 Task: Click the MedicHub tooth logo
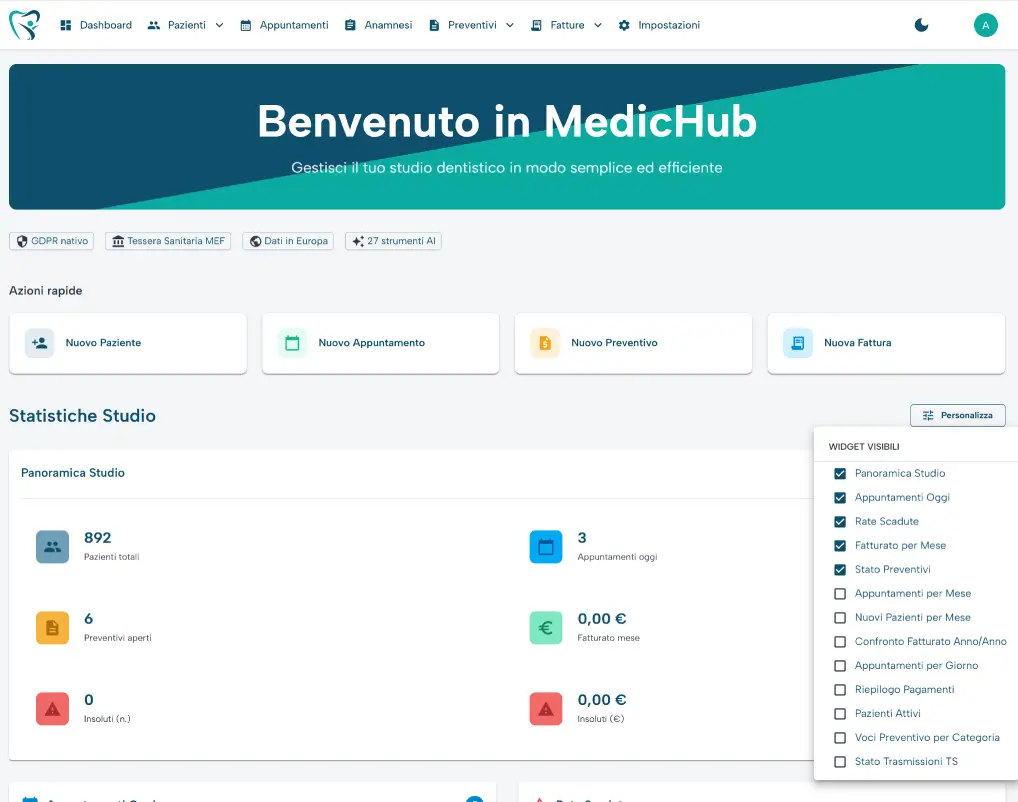click(25, 25)
